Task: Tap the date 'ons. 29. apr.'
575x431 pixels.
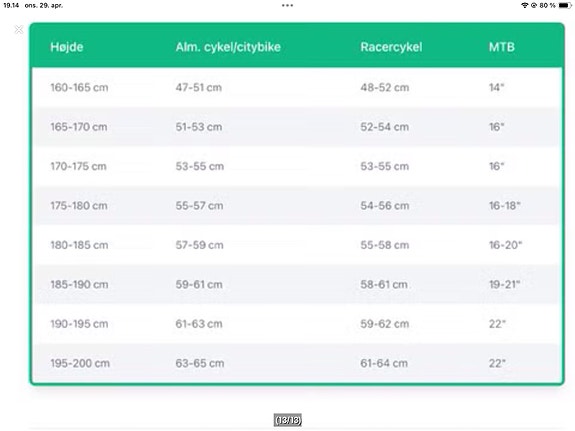Action: click(44, 6)
